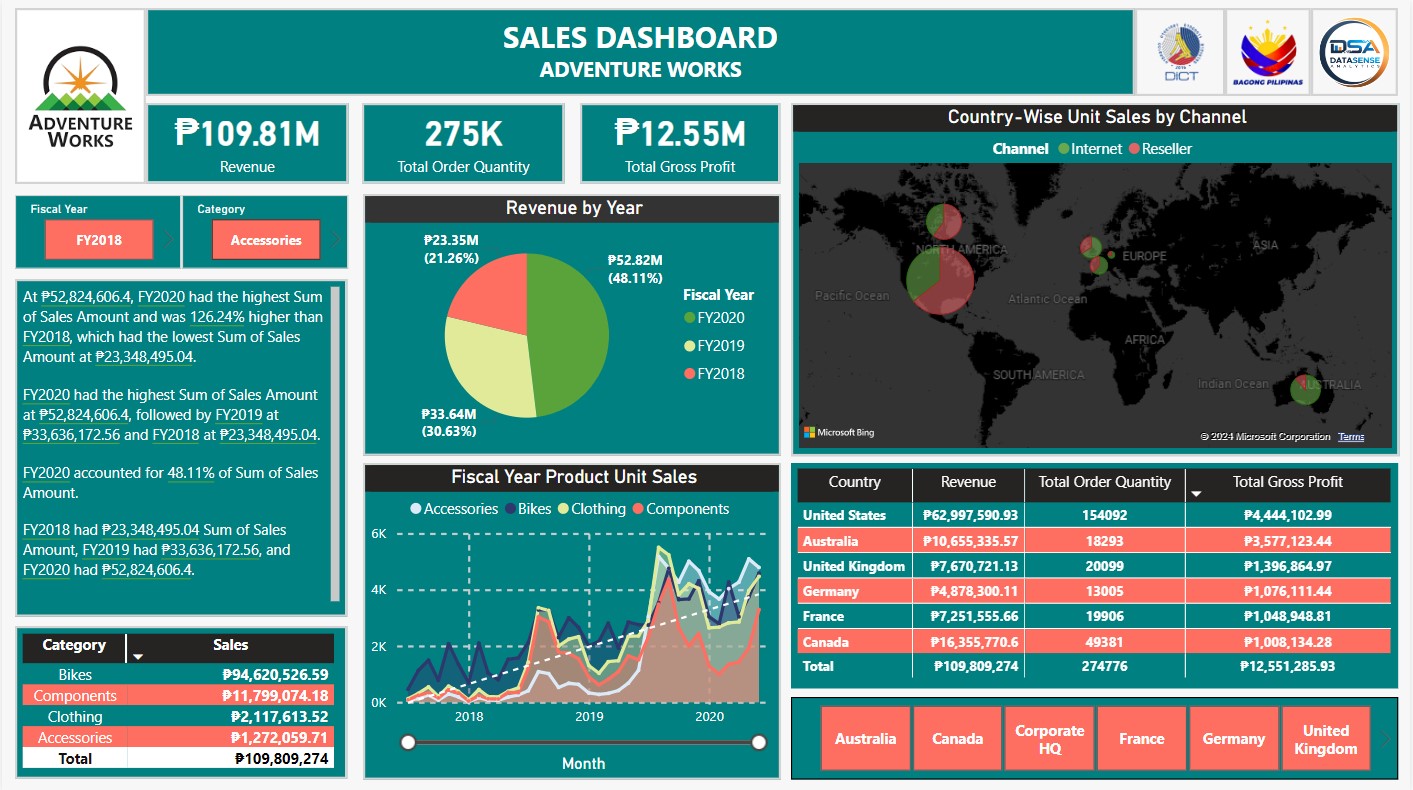Toggle the Germany country slicer tile

pyautogui.click(x=1234, y=739)
